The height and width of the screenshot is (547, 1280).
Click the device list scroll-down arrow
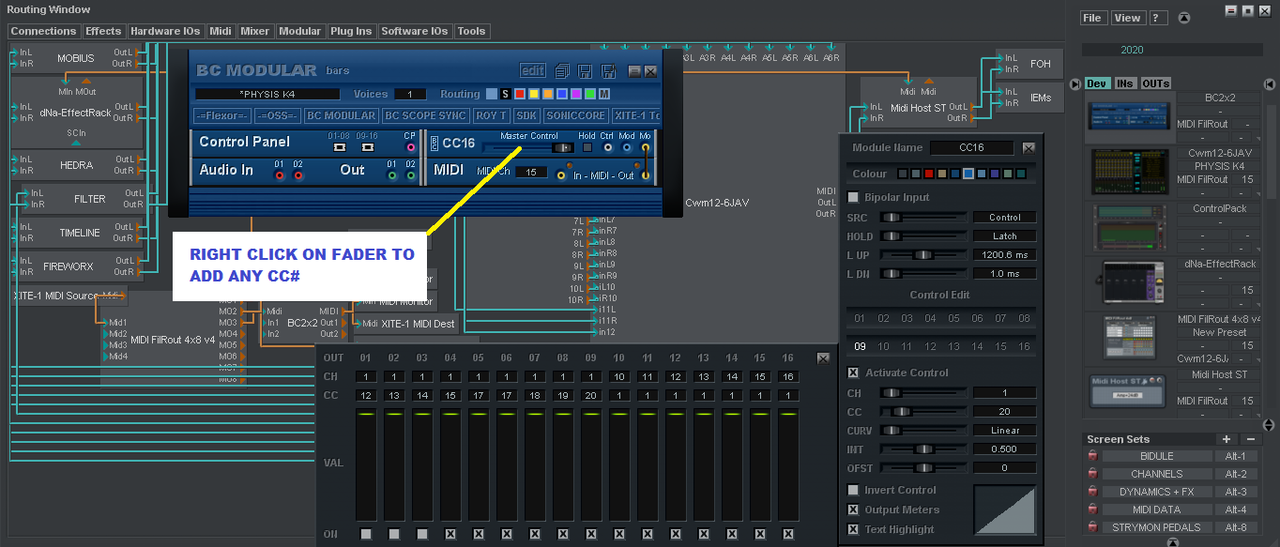coord(1270,425)
